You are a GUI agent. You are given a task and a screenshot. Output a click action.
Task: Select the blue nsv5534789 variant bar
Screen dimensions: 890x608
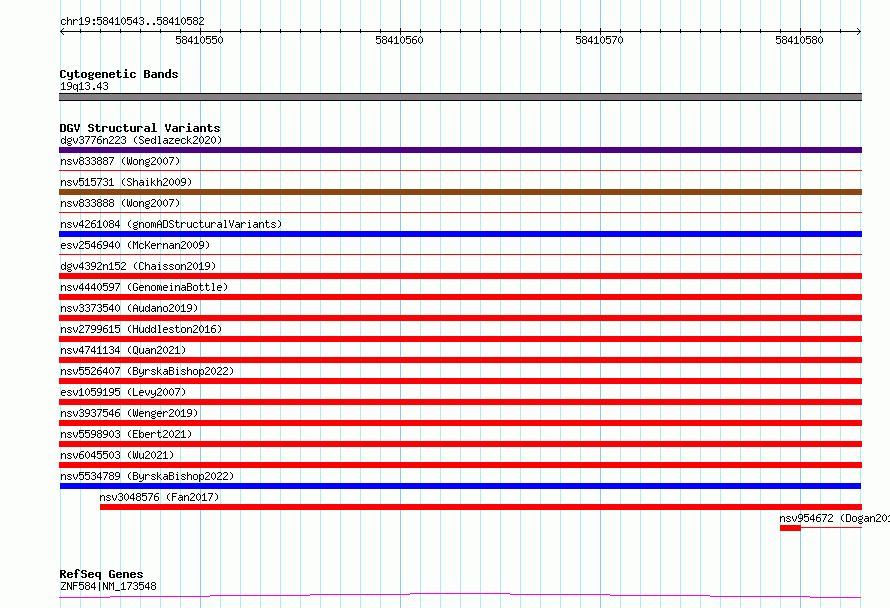[460, 486]
